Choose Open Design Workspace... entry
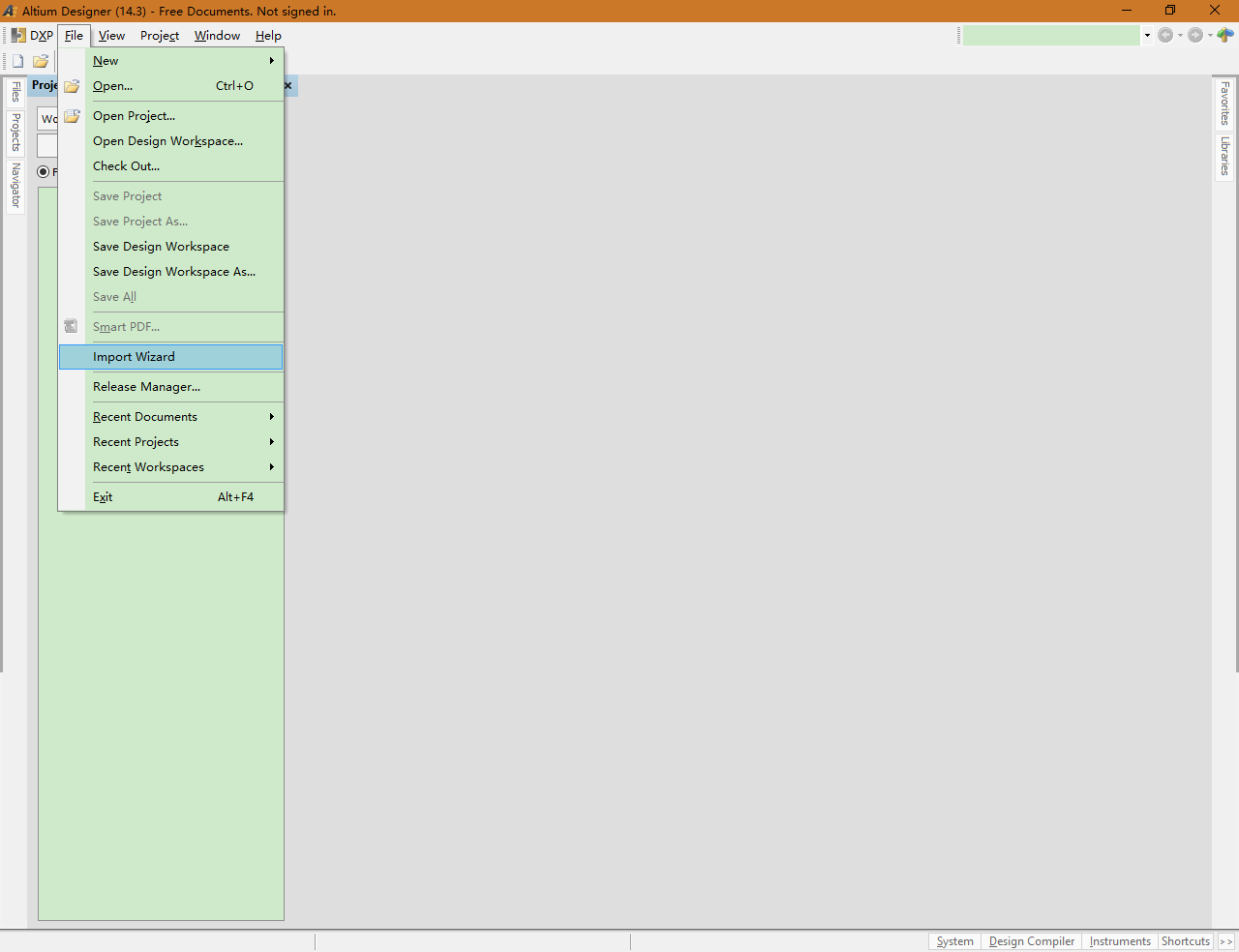 171,141
